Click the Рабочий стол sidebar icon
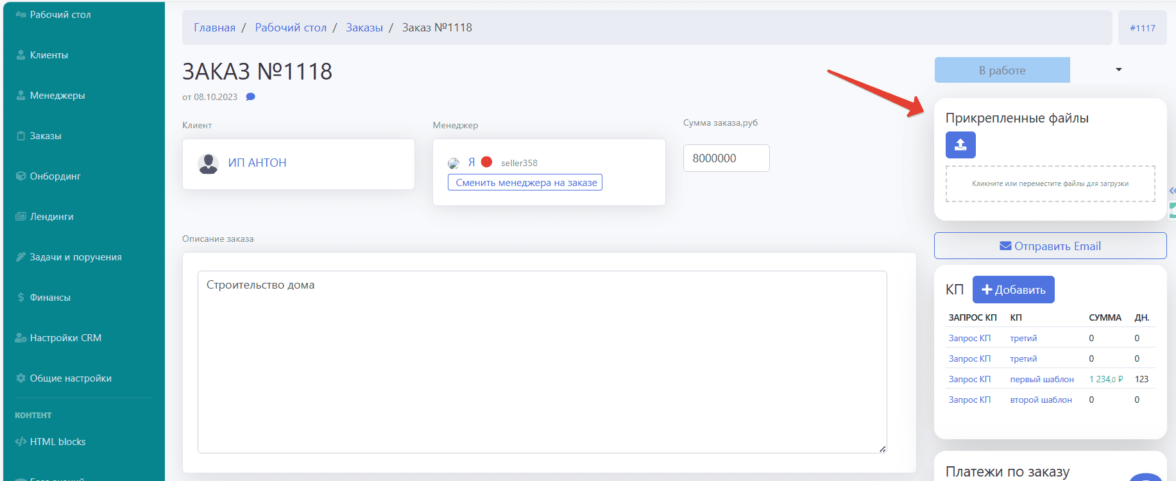 [21, 14]
